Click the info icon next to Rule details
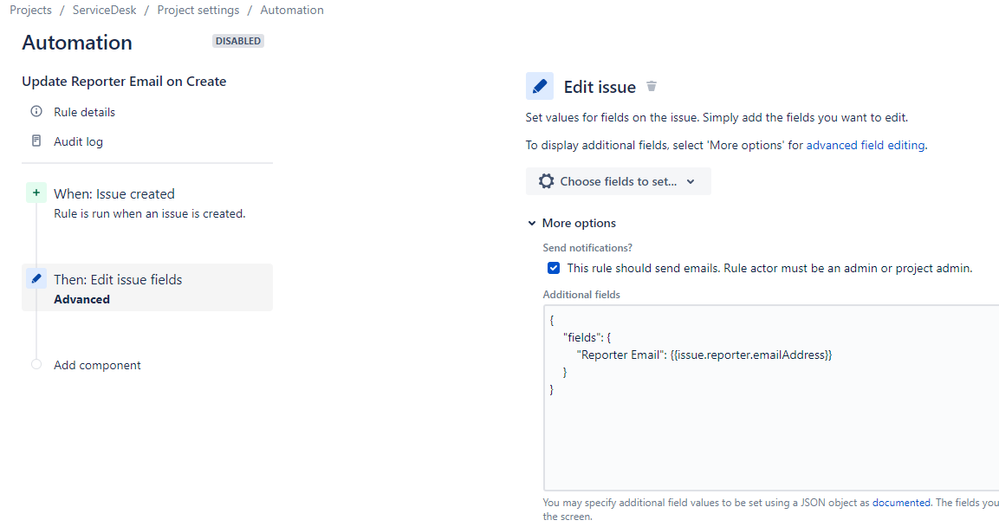 (36, 111)
